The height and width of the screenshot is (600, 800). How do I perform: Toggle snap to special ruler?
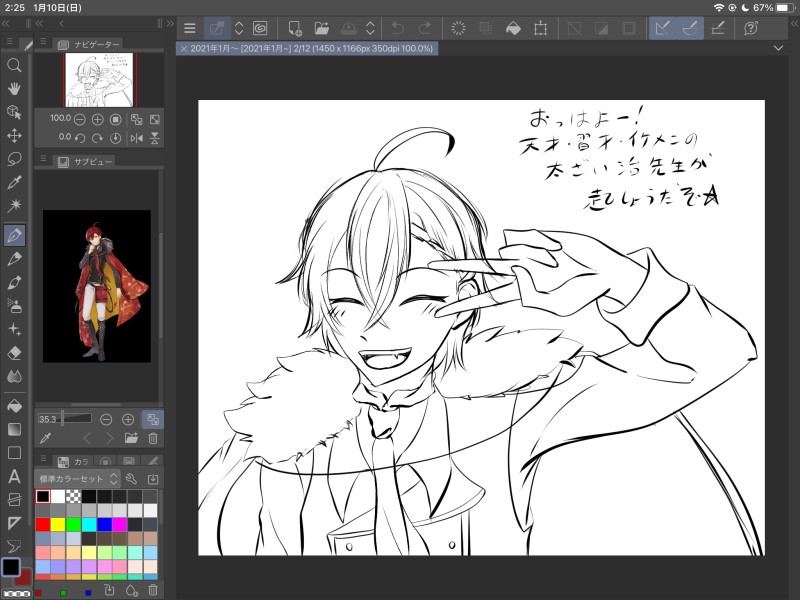(690, 28)
